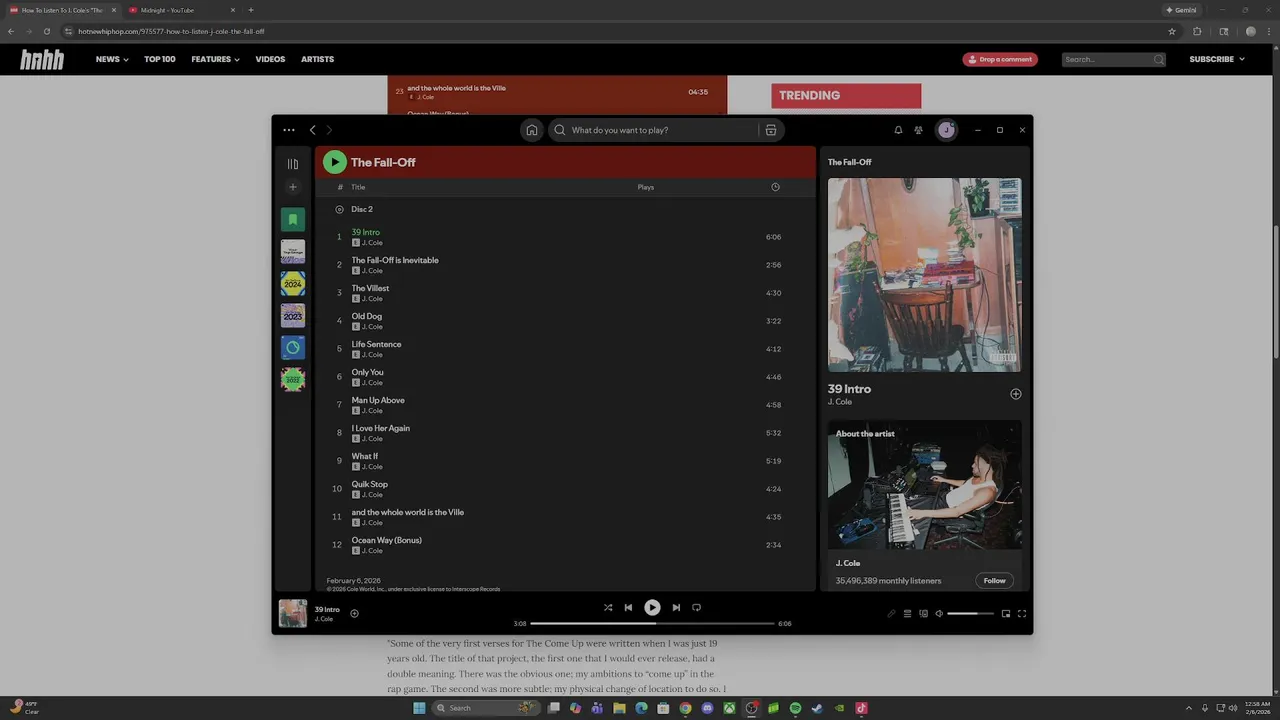Click the now-playing album thumbnail
This screenshot has width=1280, height=720.
[293, 613]
